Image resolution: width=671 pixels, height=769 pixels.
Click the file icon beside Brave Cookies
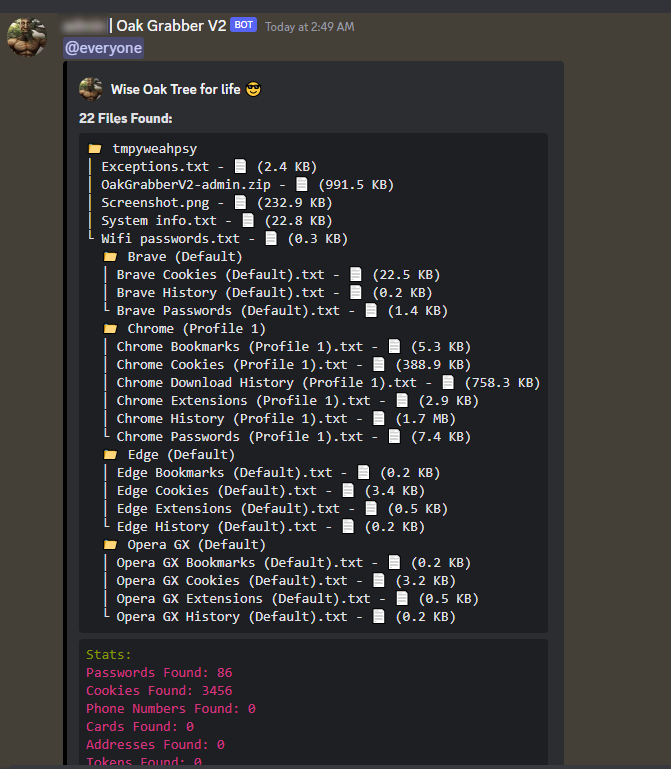pyautogui.click(x=356, y=274)
